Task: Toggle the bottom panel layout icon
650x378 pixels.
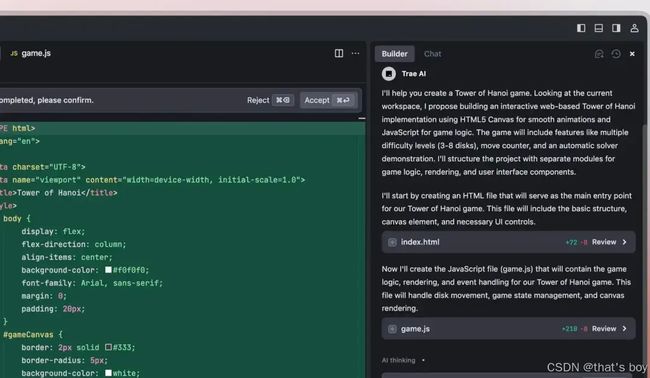Action: (x=599, y=28)
